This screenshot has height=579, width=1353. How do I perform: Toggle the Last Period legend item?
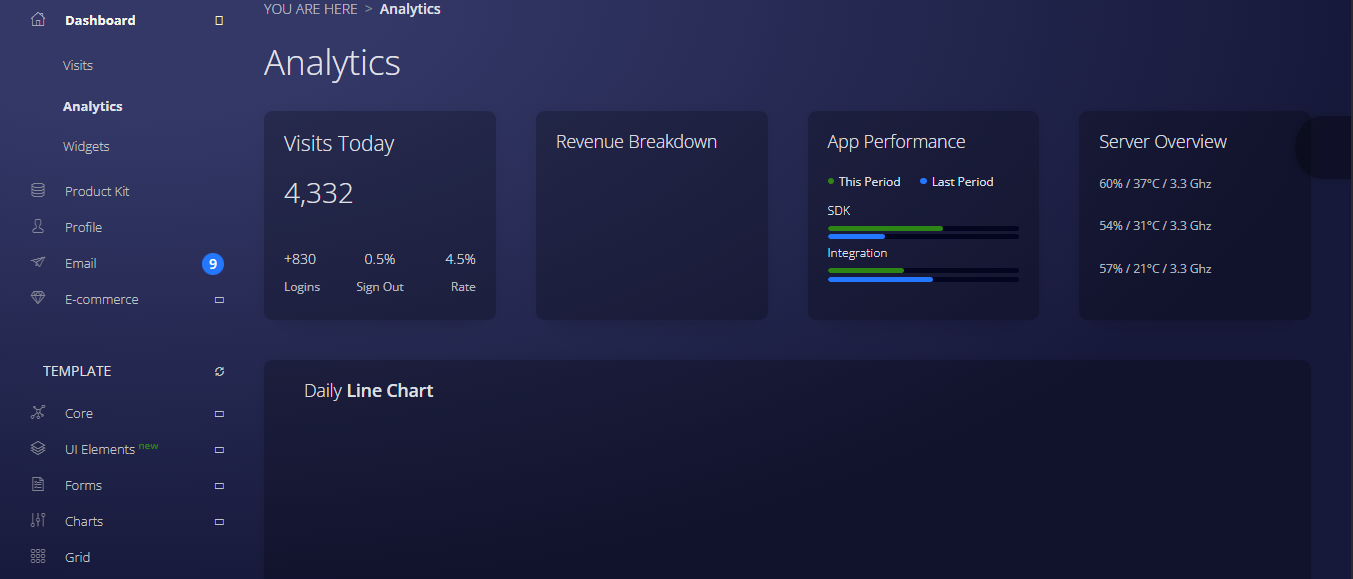[957, 182]
